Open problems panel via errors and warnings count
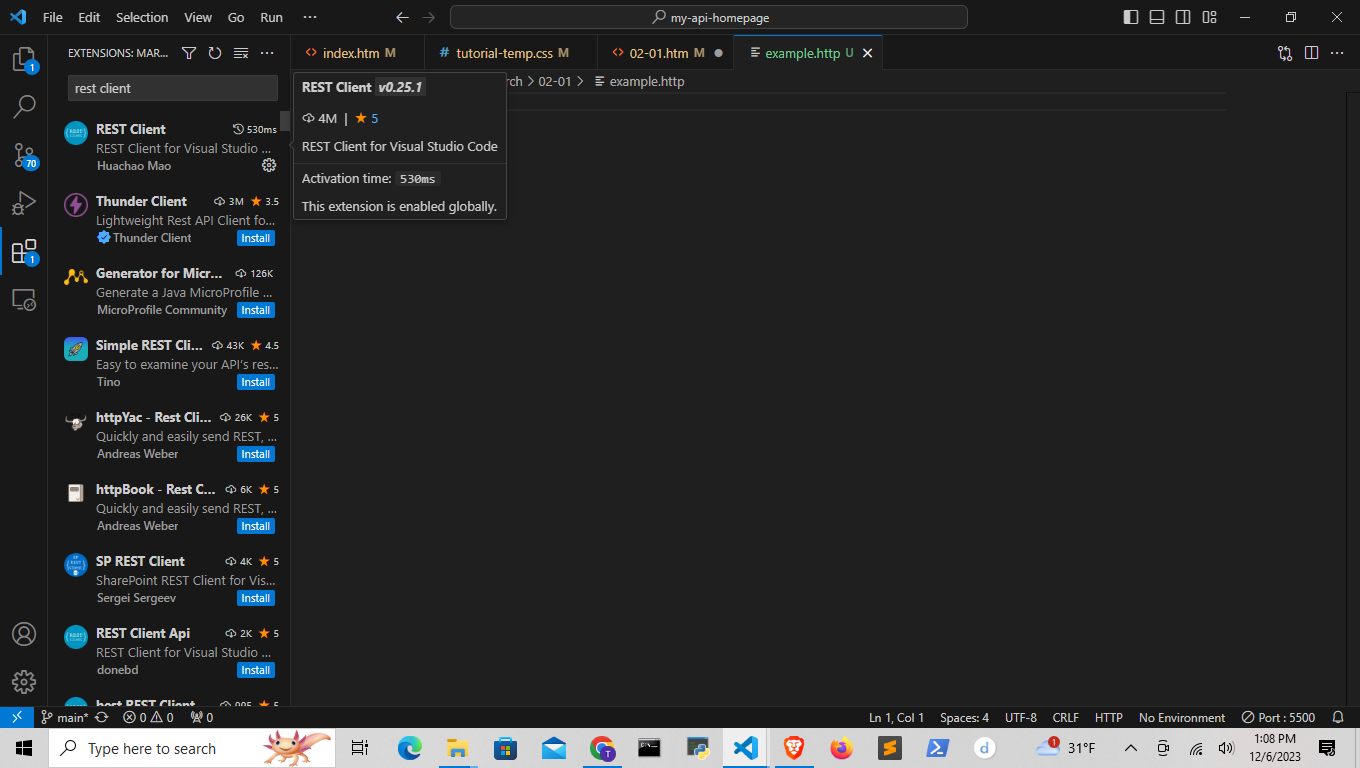The height and width of the screenshot is (768, 1360). 148,717
